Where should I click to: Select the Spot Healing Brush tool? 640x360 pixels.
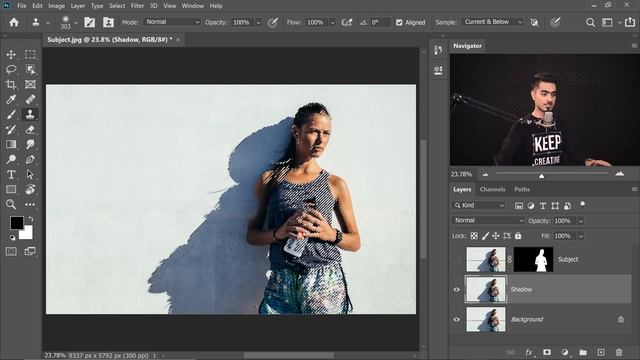pyautogui.click(x=30, y=100)
